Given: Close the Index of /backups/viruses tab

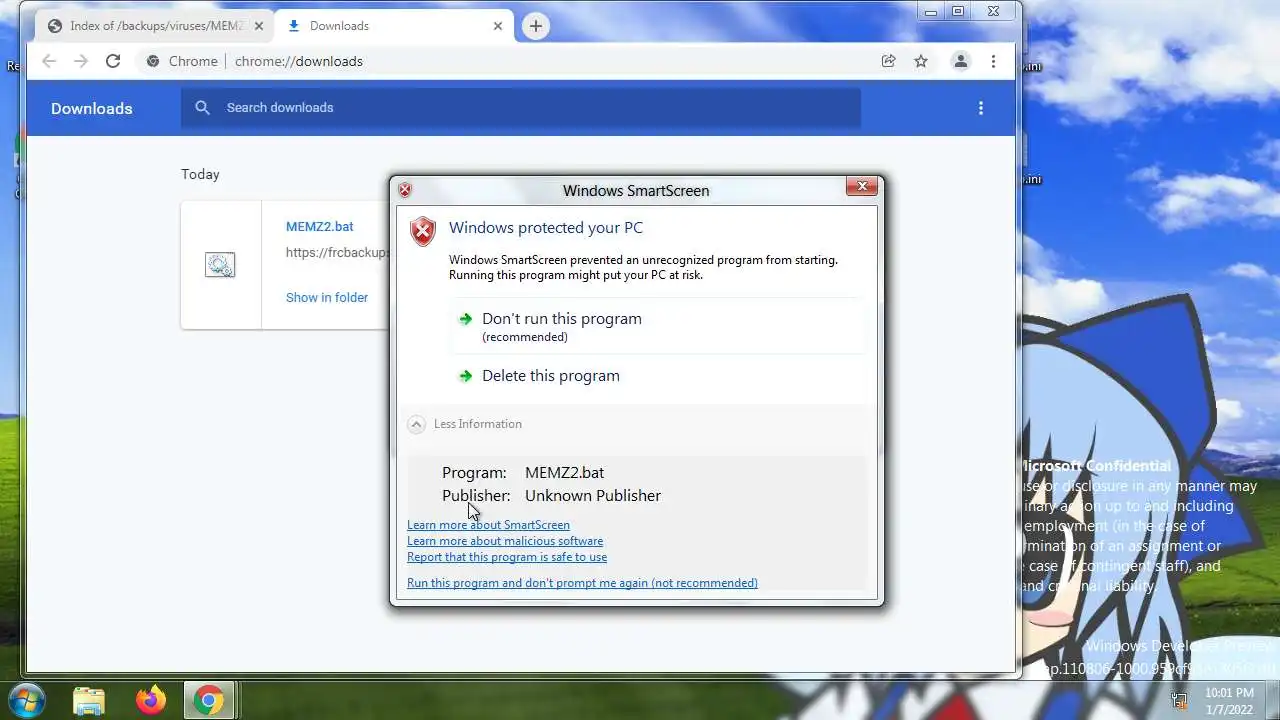Looking at the screenshot, I should [259, 26].
